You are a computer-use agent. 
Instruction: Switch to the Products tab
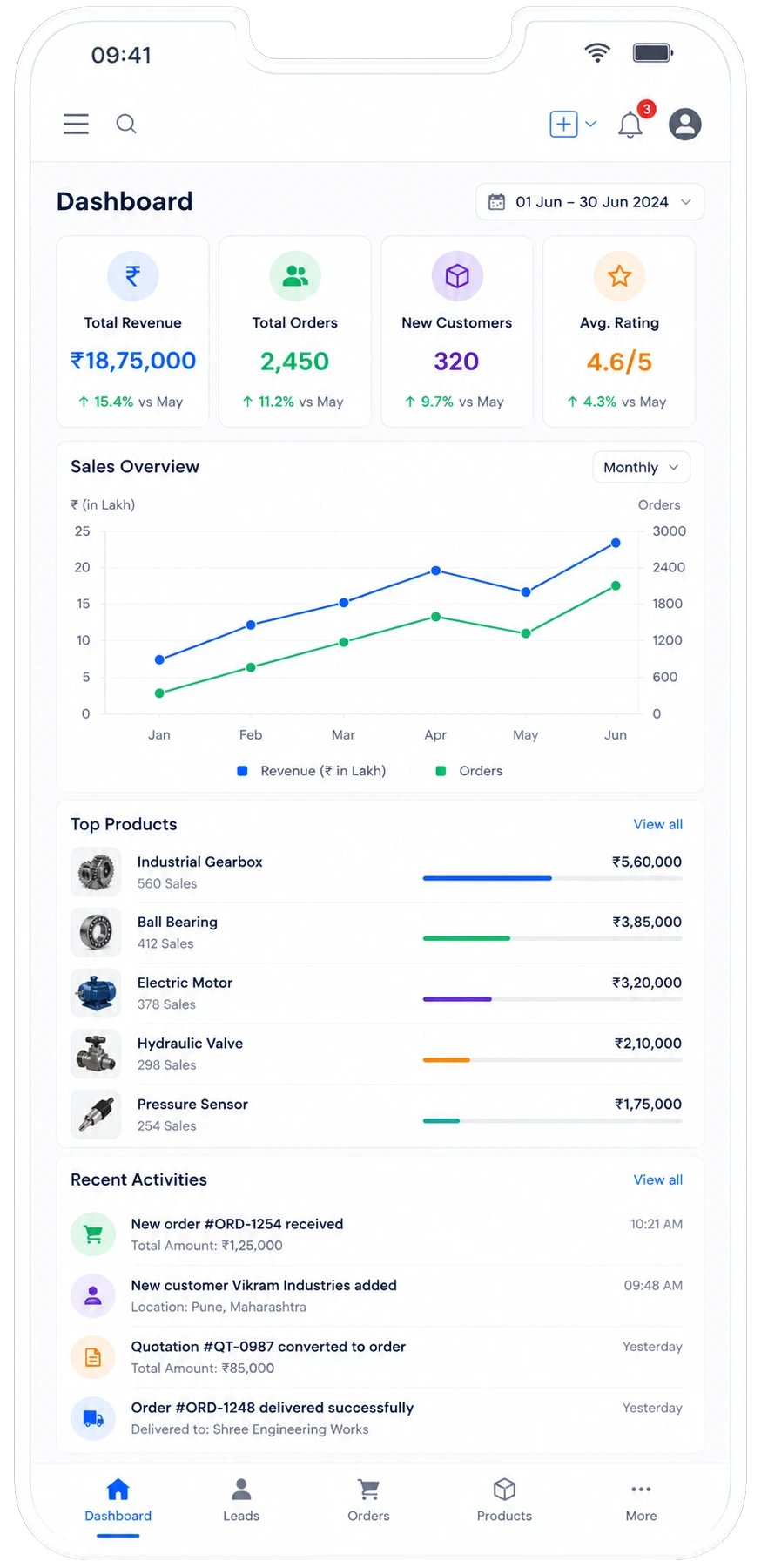[x=504, y=1502]
